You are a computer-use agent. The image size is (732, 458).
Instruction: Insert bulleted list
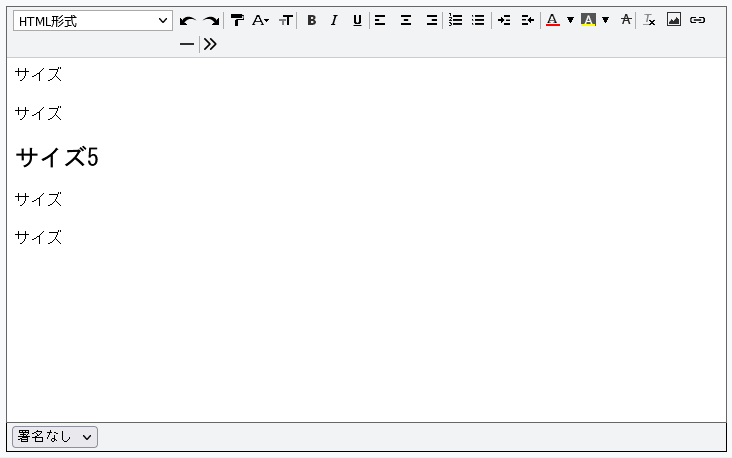[x=478, y=20]
